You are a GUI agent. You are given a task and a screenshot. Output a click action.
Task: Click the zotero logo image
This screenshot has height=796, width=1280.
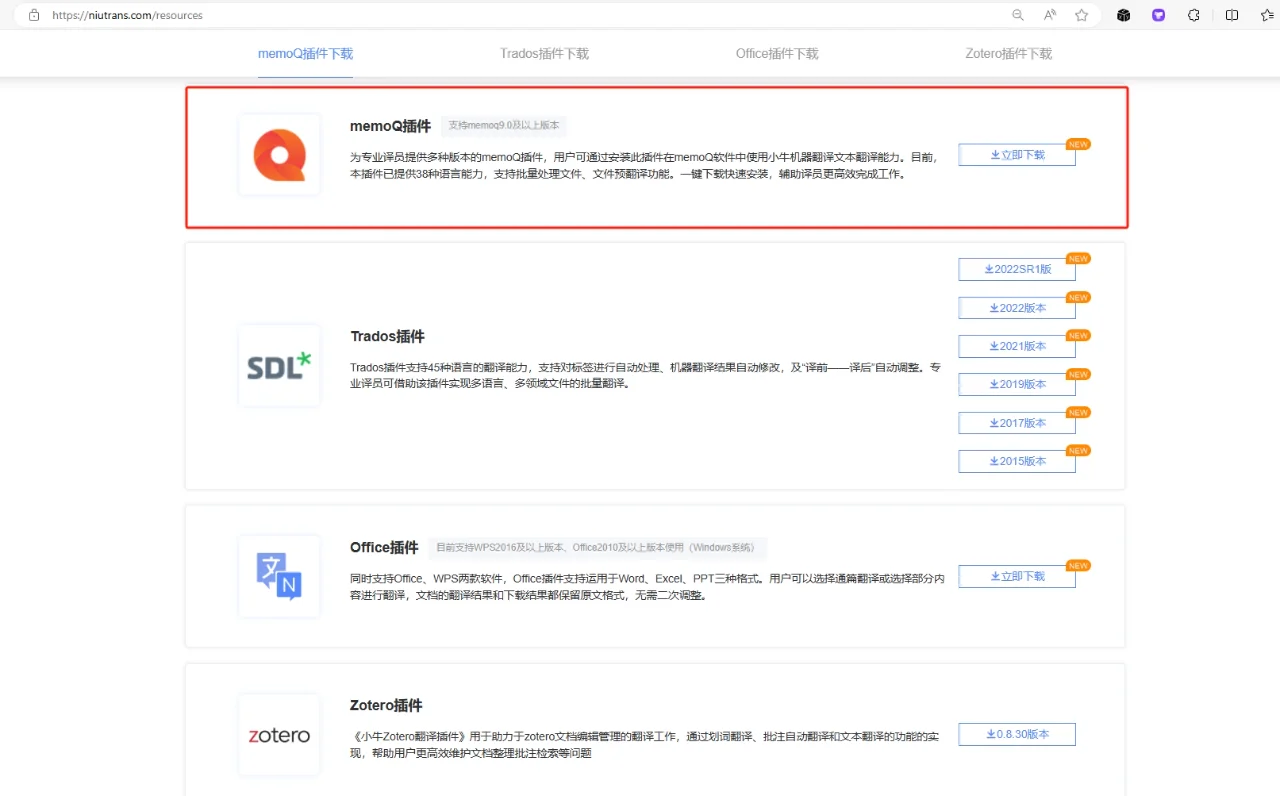click(278, 734)
